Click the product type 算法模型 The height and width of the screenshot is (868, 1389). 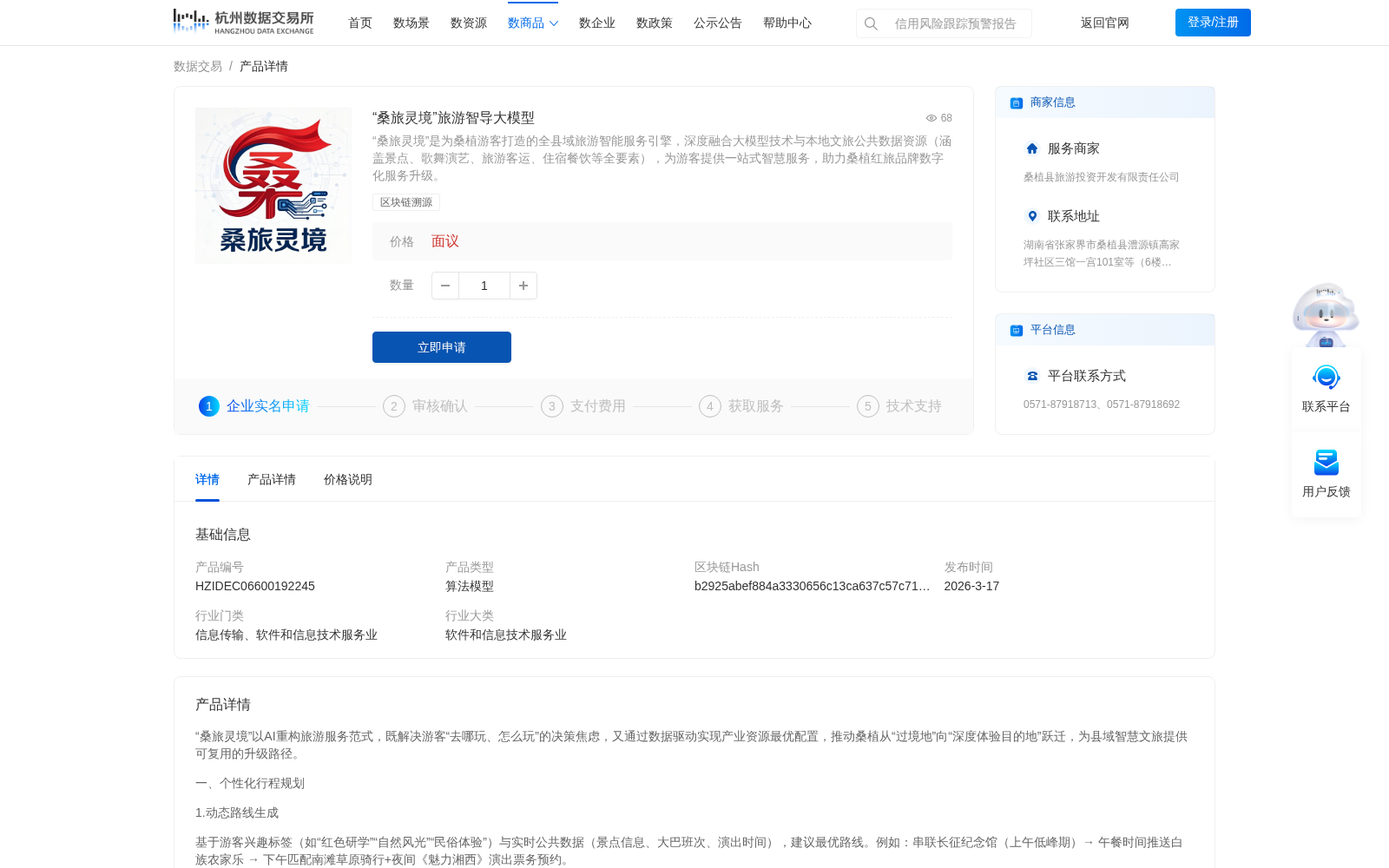click(x=470, y=586)
